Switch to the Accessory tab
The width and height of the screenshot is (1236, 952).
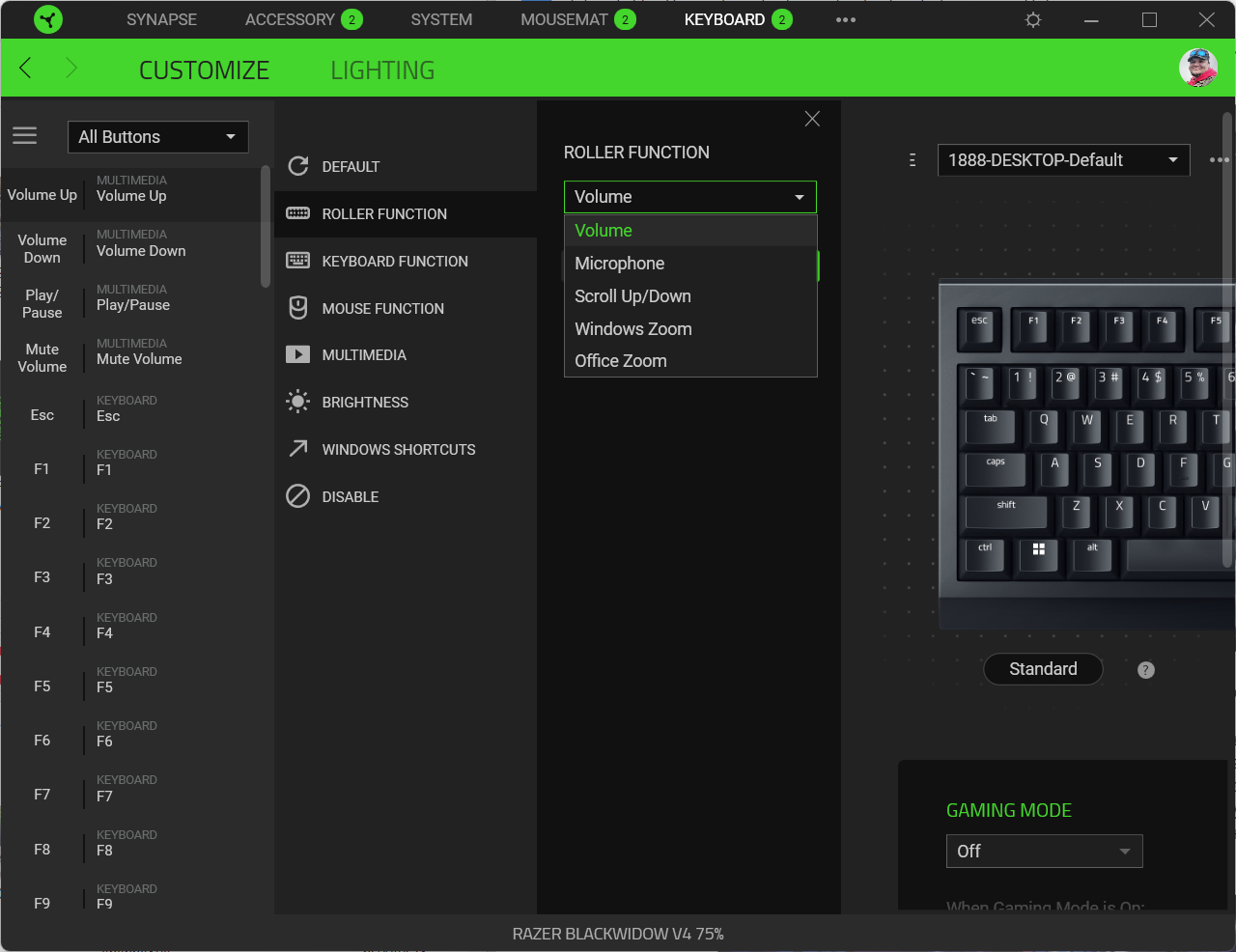[x=303, y=19]
